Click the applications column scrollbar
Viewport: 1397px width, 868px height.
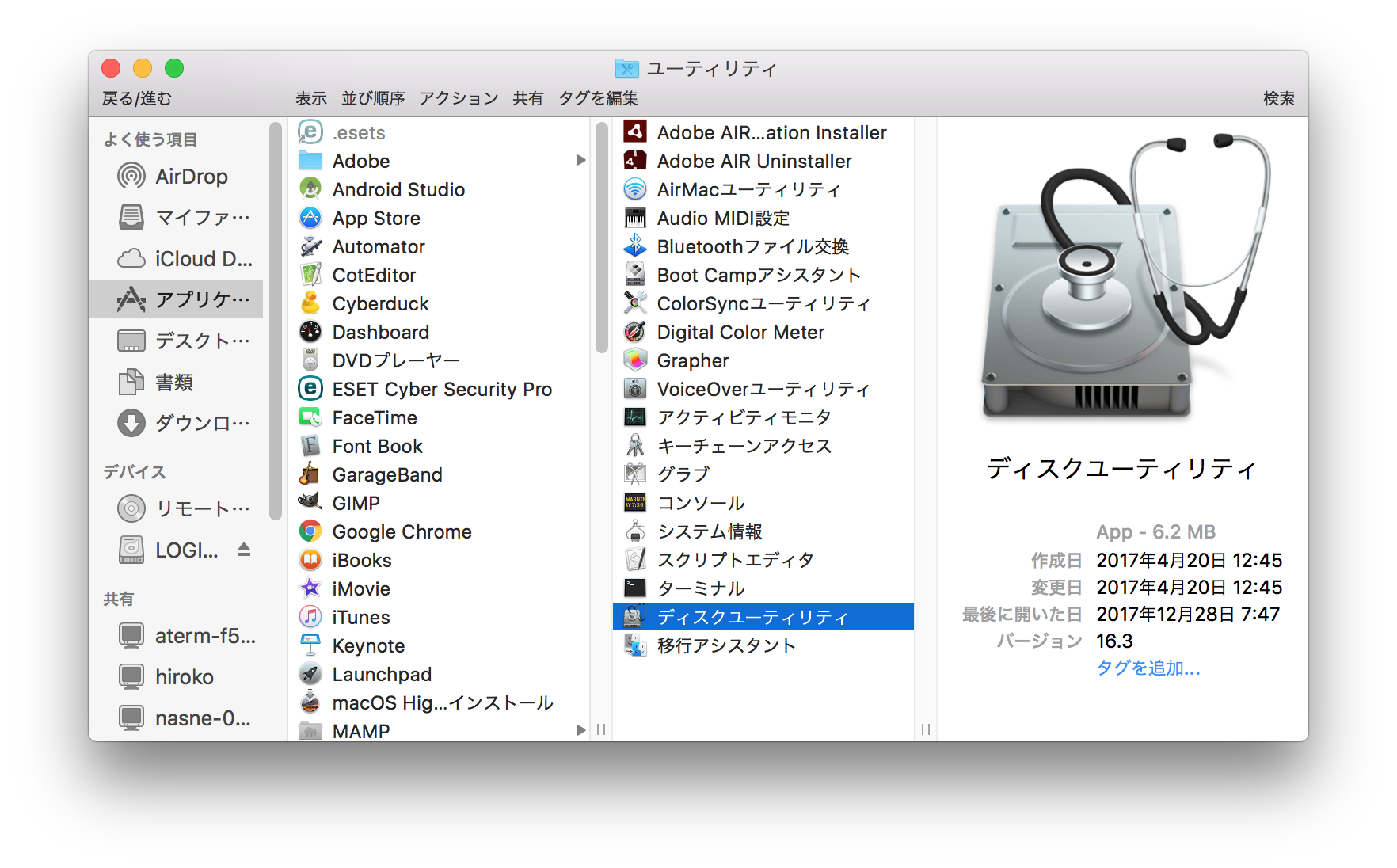coord(601,236)
